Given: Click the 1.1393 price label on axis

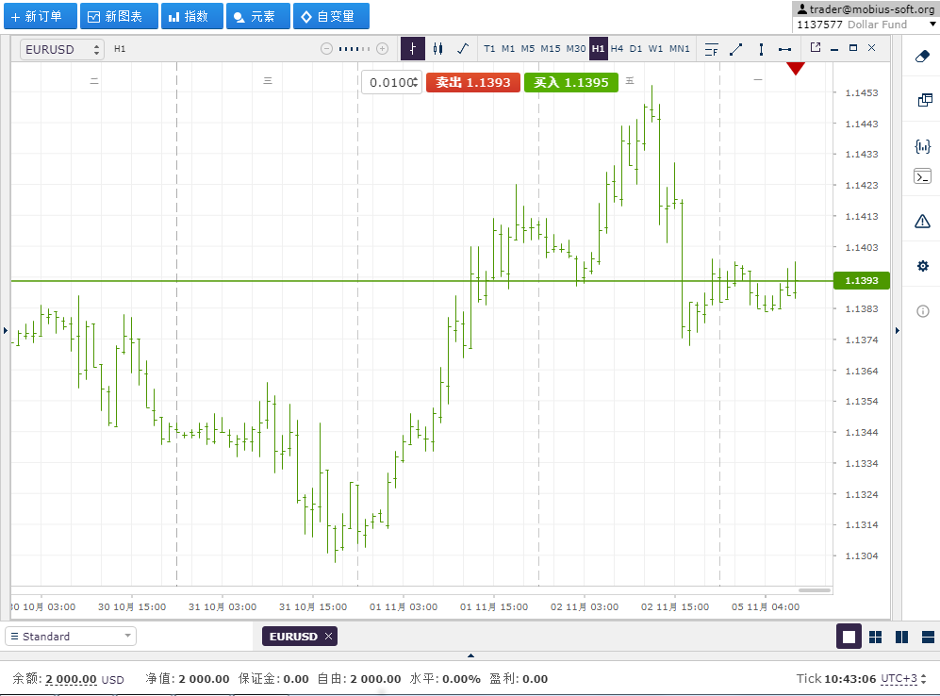Looking at the screenshot, I should pos(861,281).
